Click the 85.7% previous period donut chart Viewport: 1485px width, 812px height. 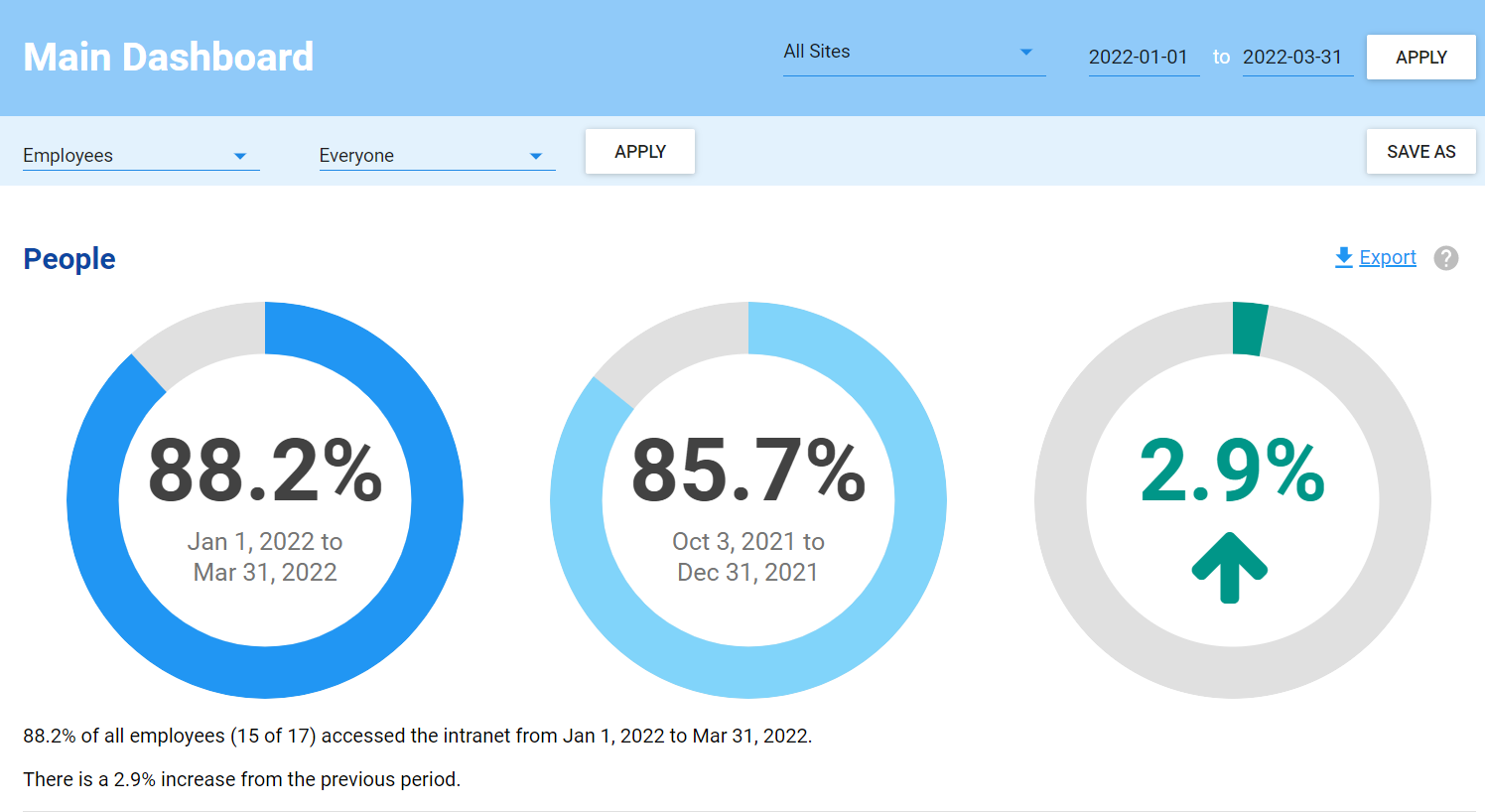point(748,500)
